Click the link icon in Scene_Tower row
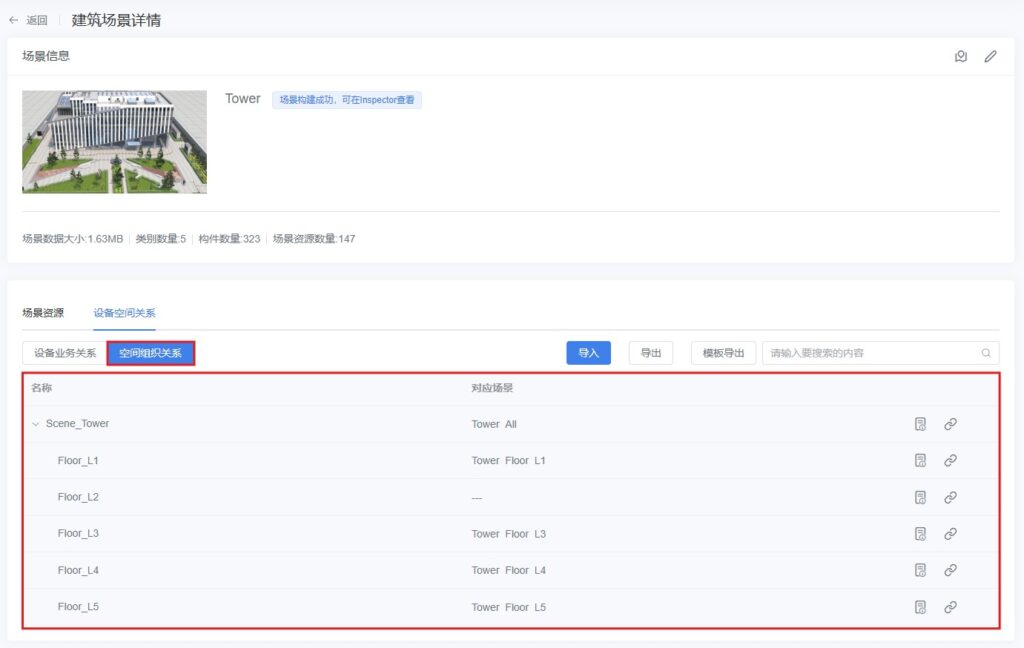 pyautogui.click(x=950, y=424)
